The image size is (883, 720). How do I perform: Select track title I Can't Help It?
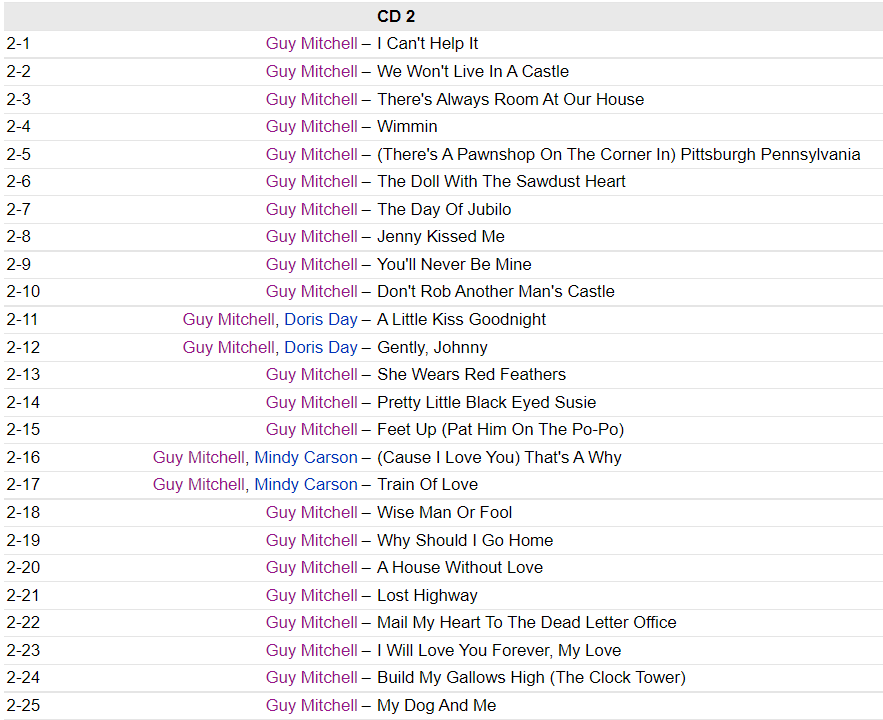pos(427,43)
